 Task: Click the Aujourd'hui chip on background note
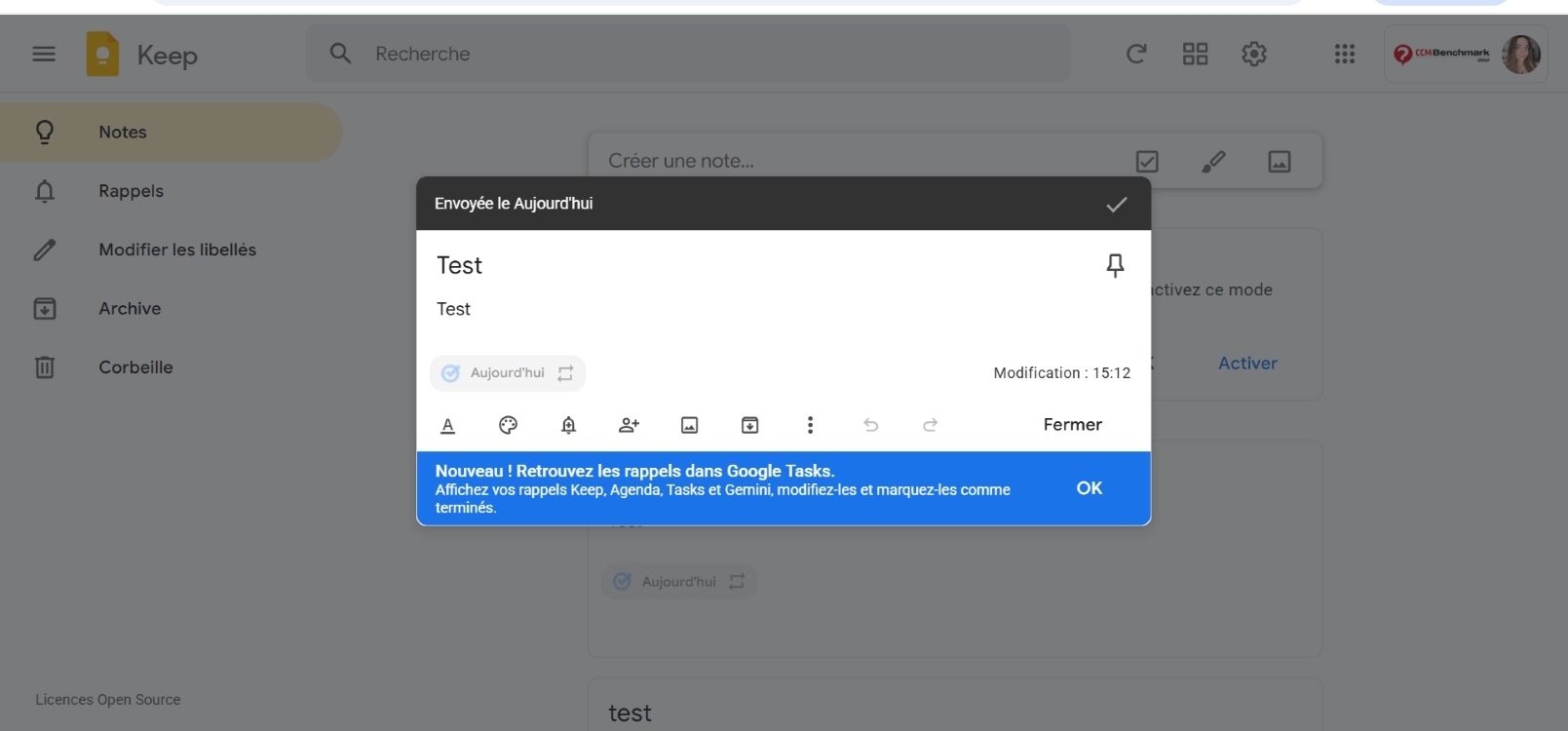[x=679, y=582]
